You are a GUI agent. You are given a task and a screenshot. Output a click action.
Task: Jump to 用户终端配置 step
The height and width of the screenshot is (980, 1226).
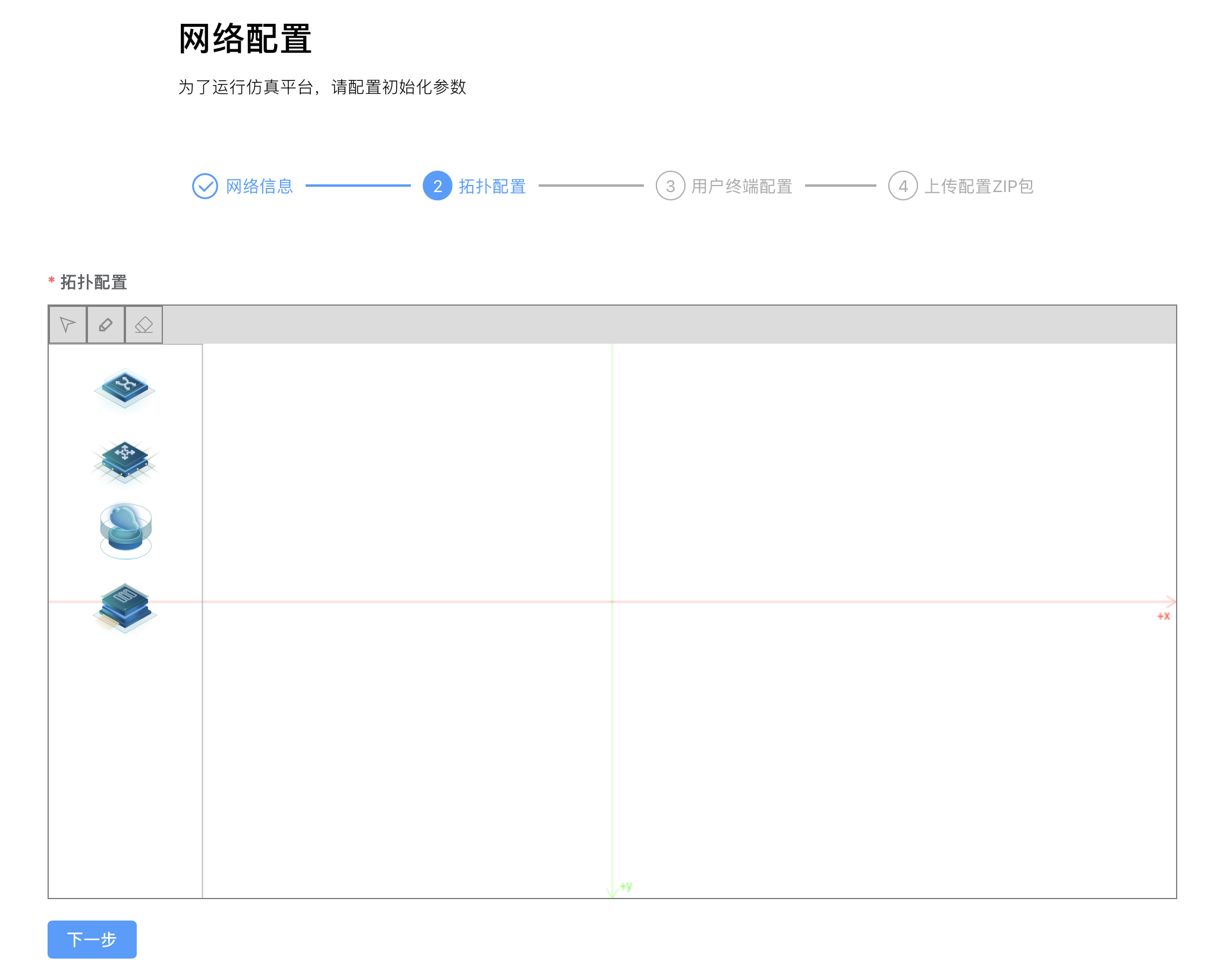(x=741, y=186)
